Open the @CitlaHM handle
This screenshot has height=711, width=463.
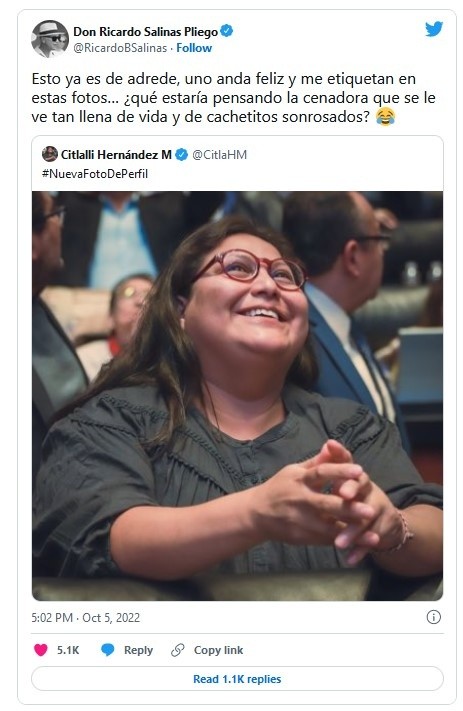(219, 155)
